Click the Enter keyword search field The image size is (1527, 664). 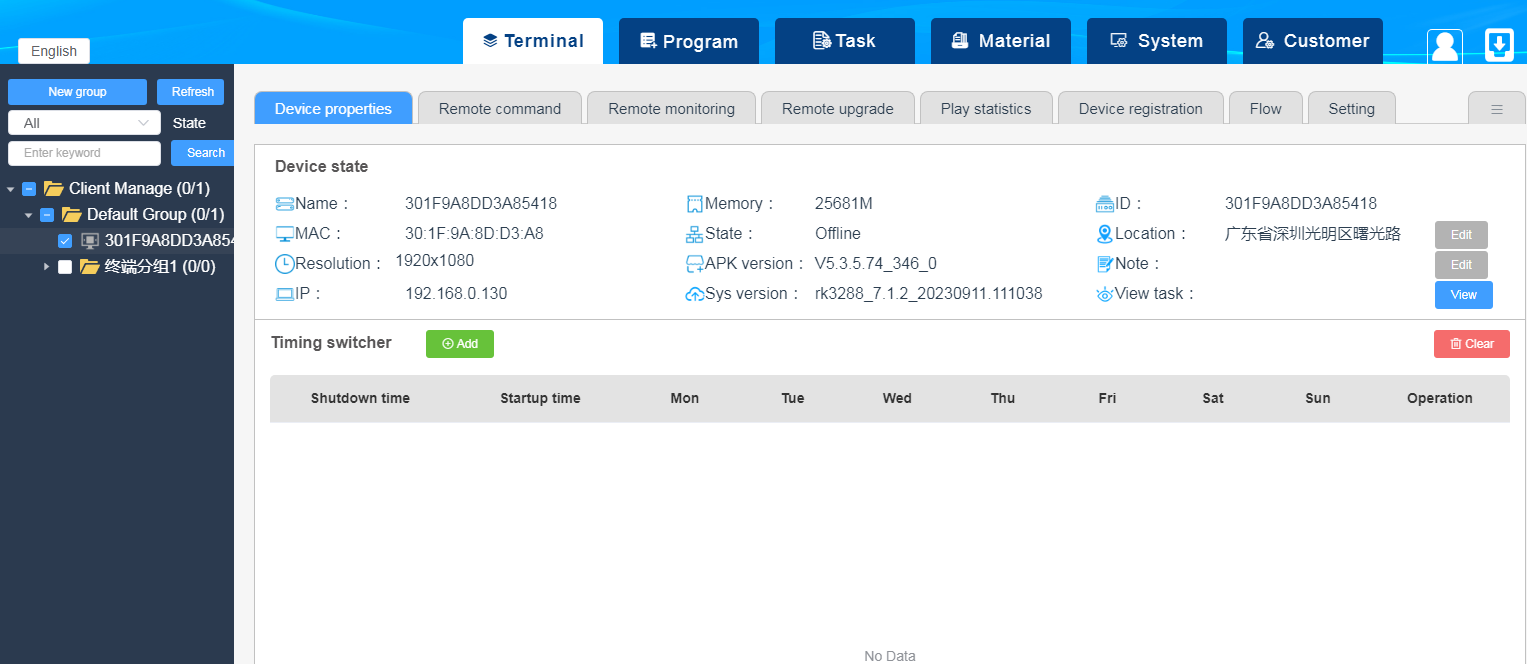(x=84, y=153)
